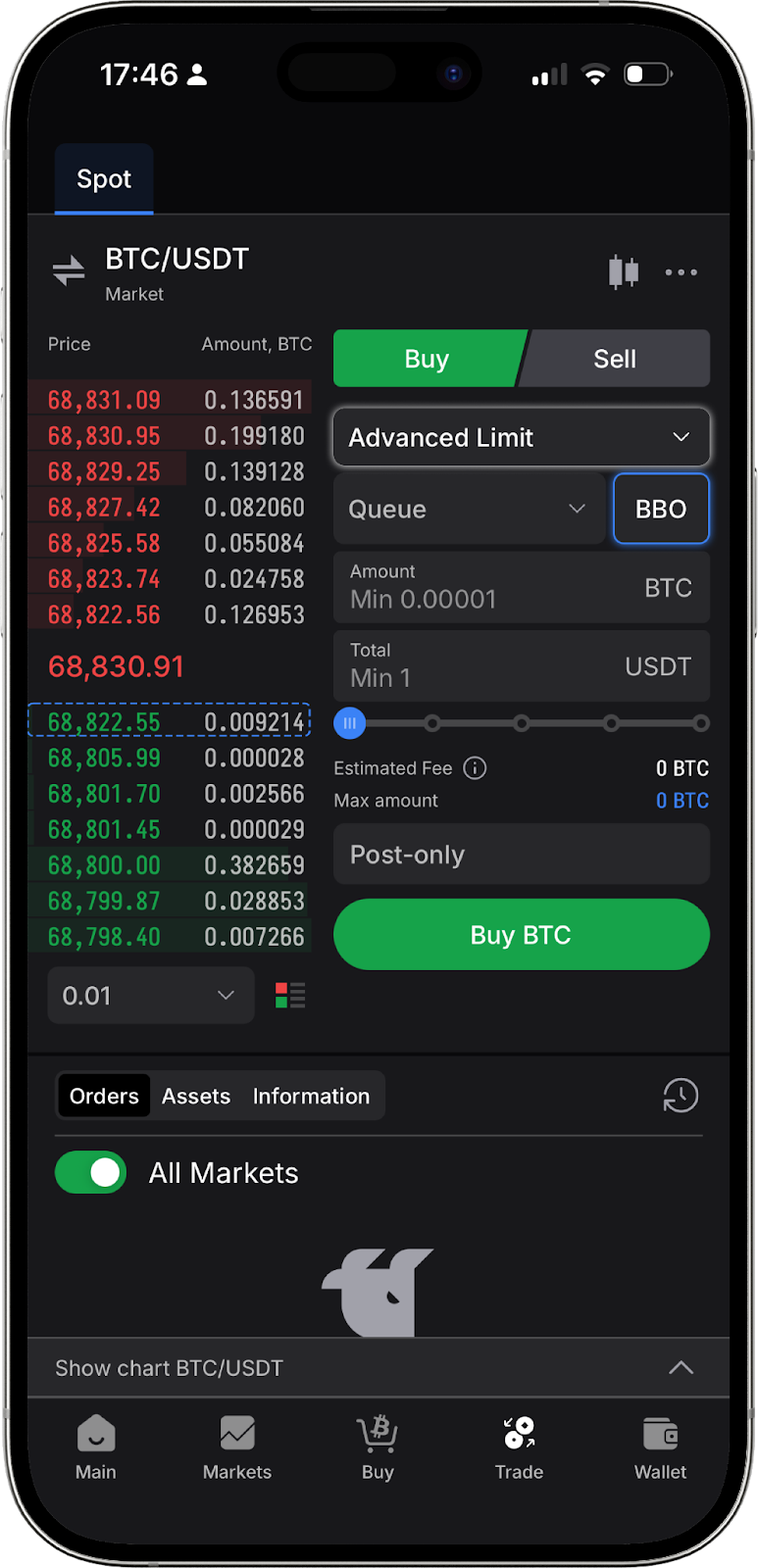Change the order book layout view icon
The width and height of the screenshot is (758, 1568).
point(290,996)
